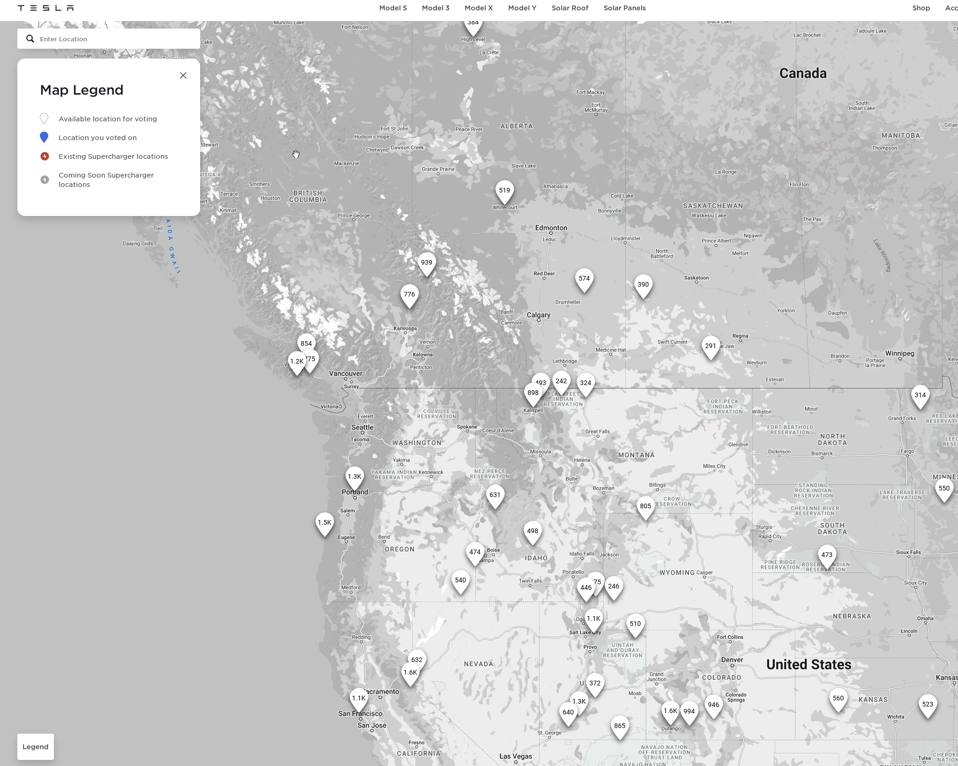Select the red 'Existing Supercharger locations' icon

[44, 156]
